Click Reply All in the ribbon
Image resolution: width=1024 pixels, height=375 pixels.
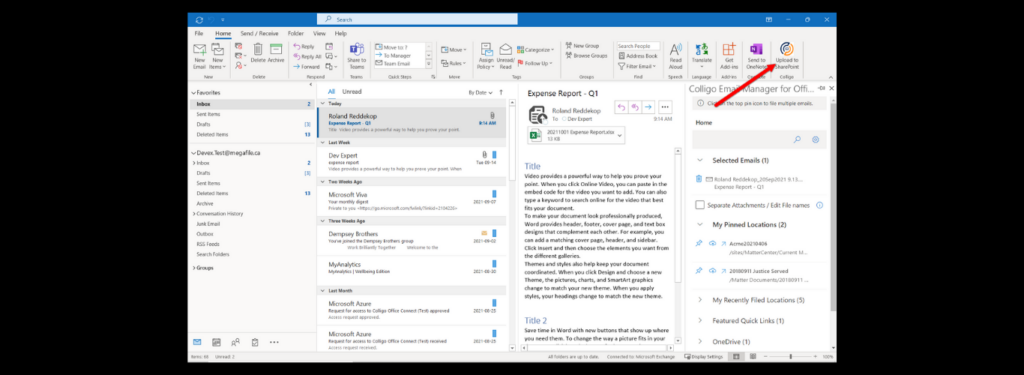click(306, 57)
